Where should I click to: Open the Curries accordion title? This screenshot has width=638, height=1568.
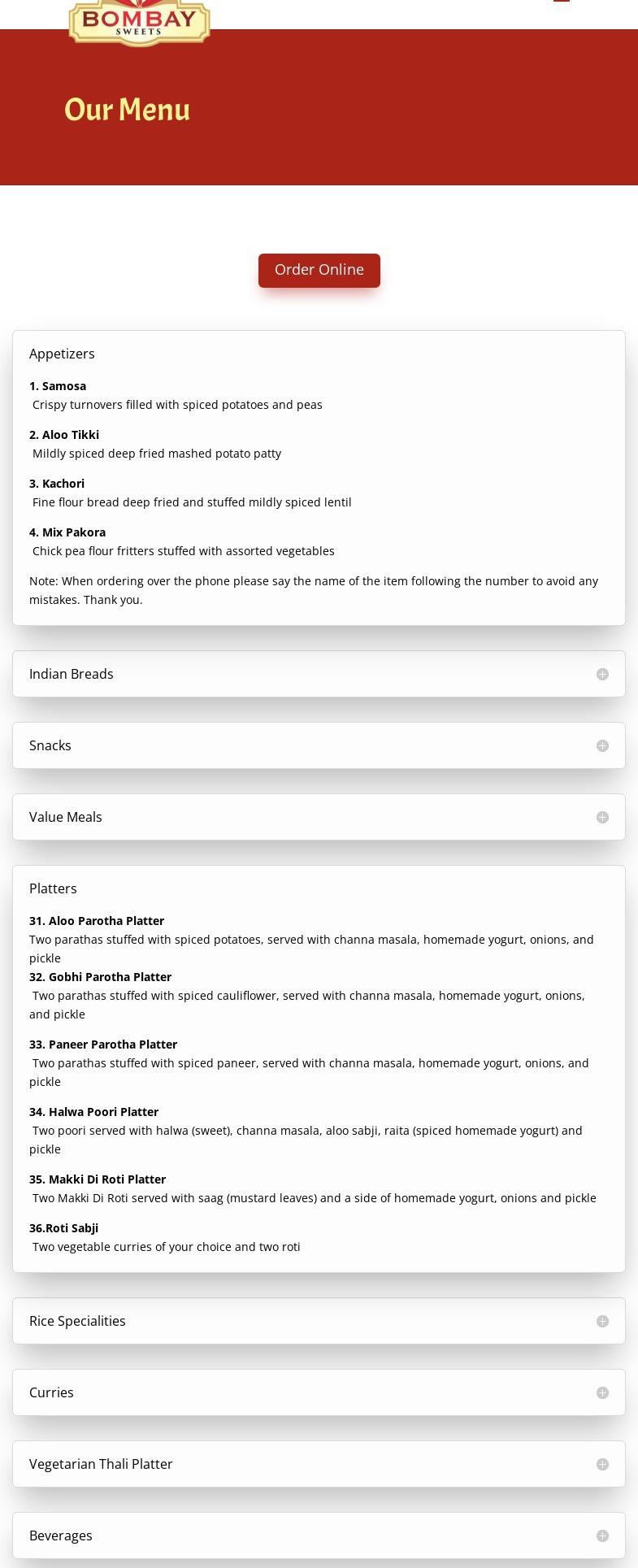[x=51, y=1392]
